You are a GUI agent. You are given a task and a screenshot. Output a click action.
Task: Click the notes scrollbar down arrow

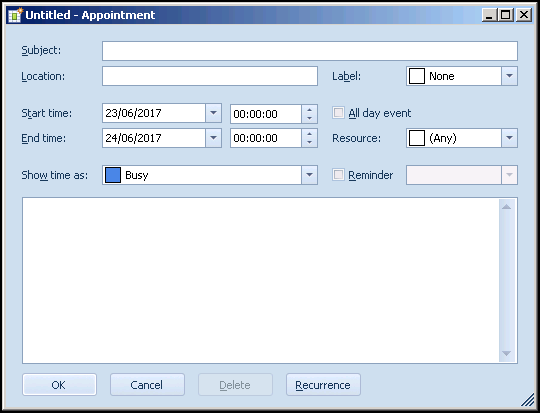(x=506, y=353)
